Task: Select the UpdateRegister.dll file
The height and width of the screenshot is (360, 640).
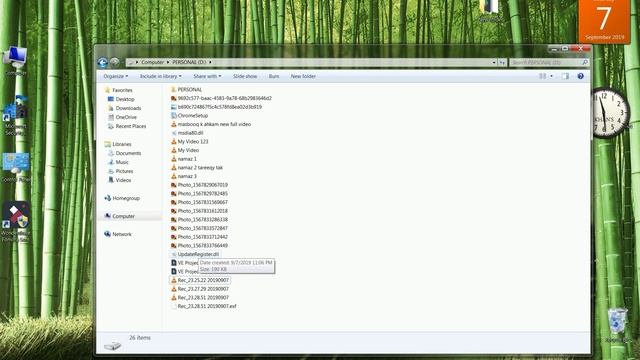Action: 198,254
